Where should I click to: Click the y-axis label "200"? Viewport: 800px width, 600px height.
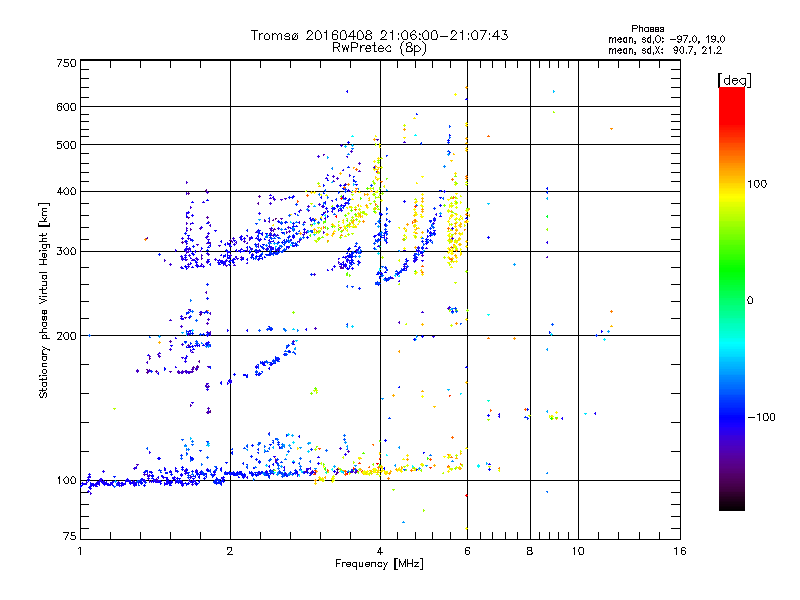[66, 336]
